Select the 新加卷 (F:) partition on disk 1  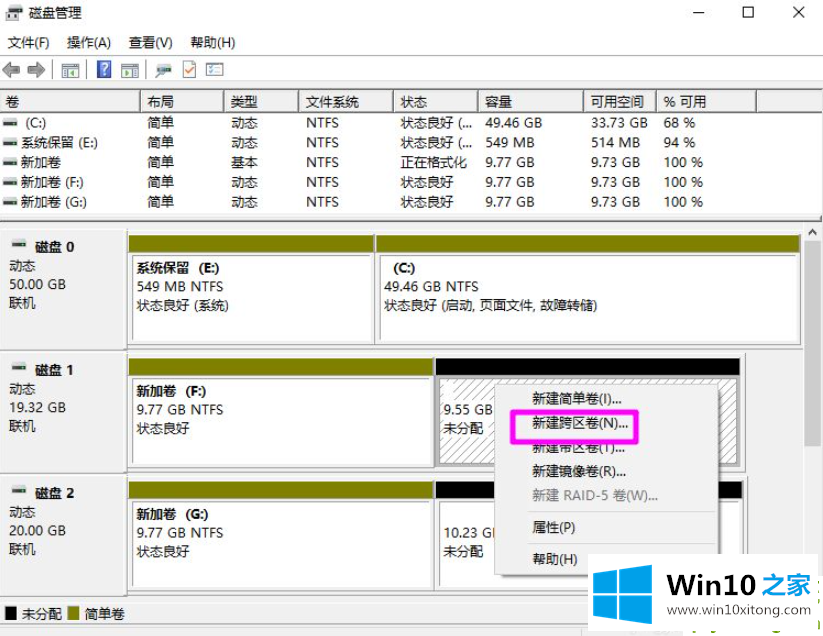tap(281, 412)
